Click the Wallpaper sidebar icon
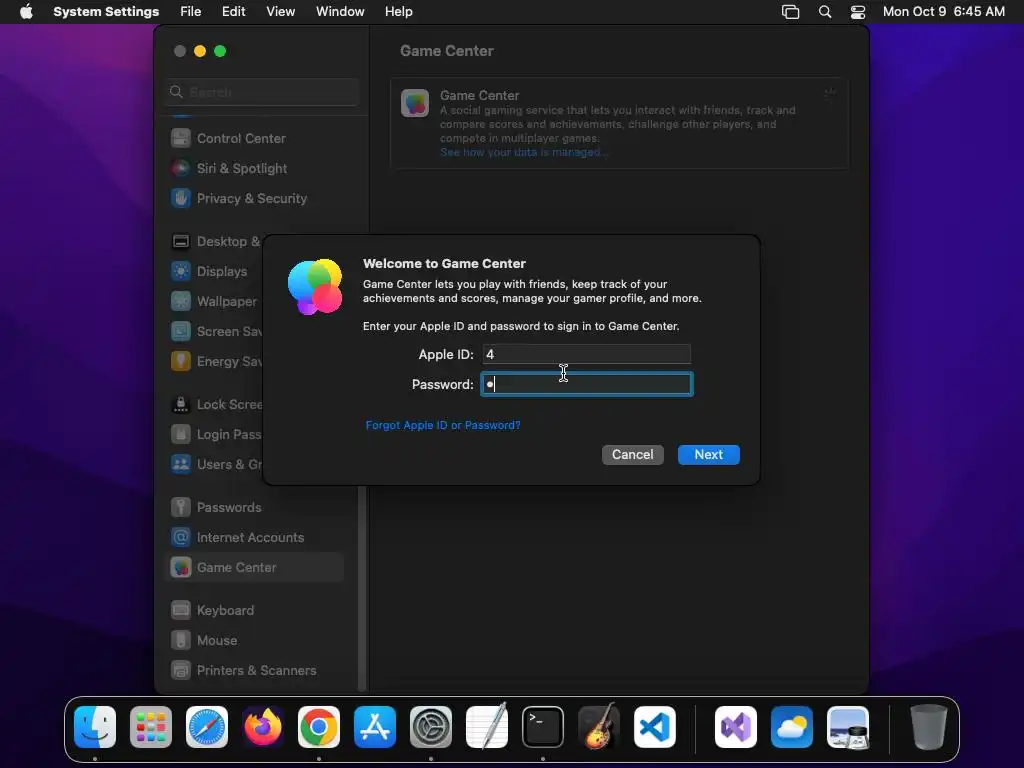Screen dimensions: 1024x768 [x=181, y=302]
